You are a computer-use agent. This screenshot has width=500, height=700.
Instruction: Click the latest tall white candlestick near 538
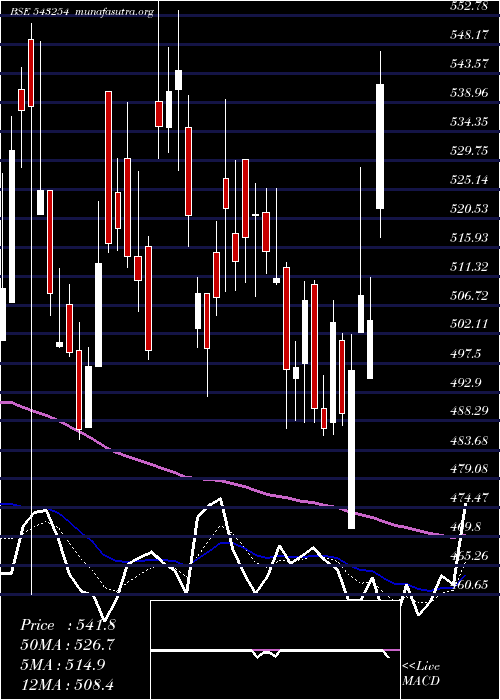(380, 146)
